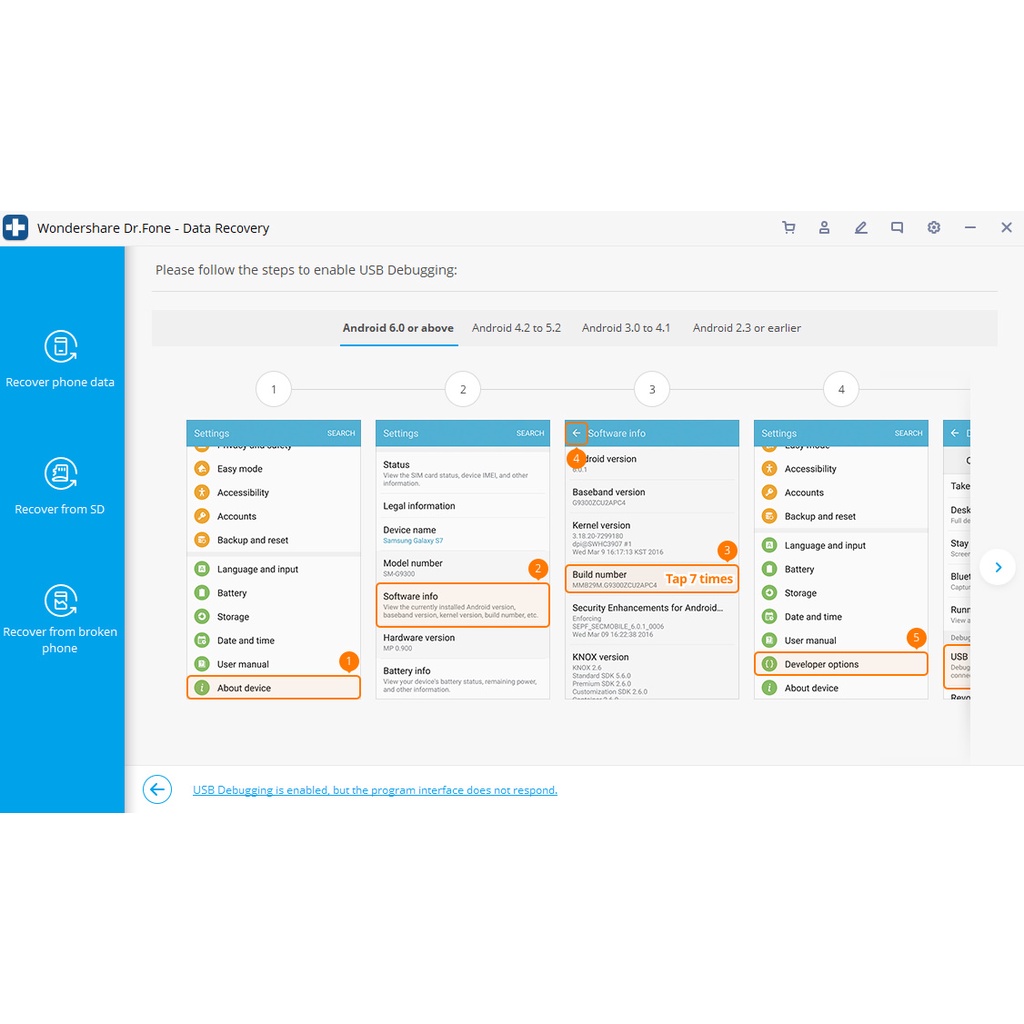Show next steps with right chevron
The image size is (1024, 1024).
[x=997, y=567]
